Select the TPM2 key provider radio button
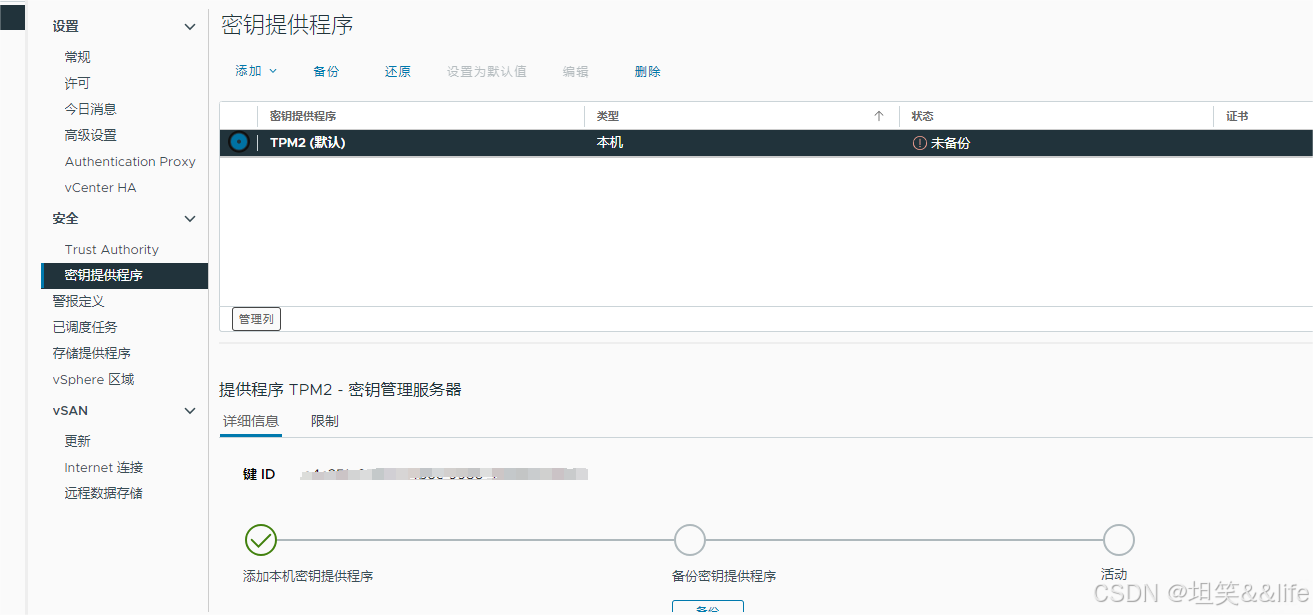This screenshot has width=1313, height=615. [x=238, y=142]
